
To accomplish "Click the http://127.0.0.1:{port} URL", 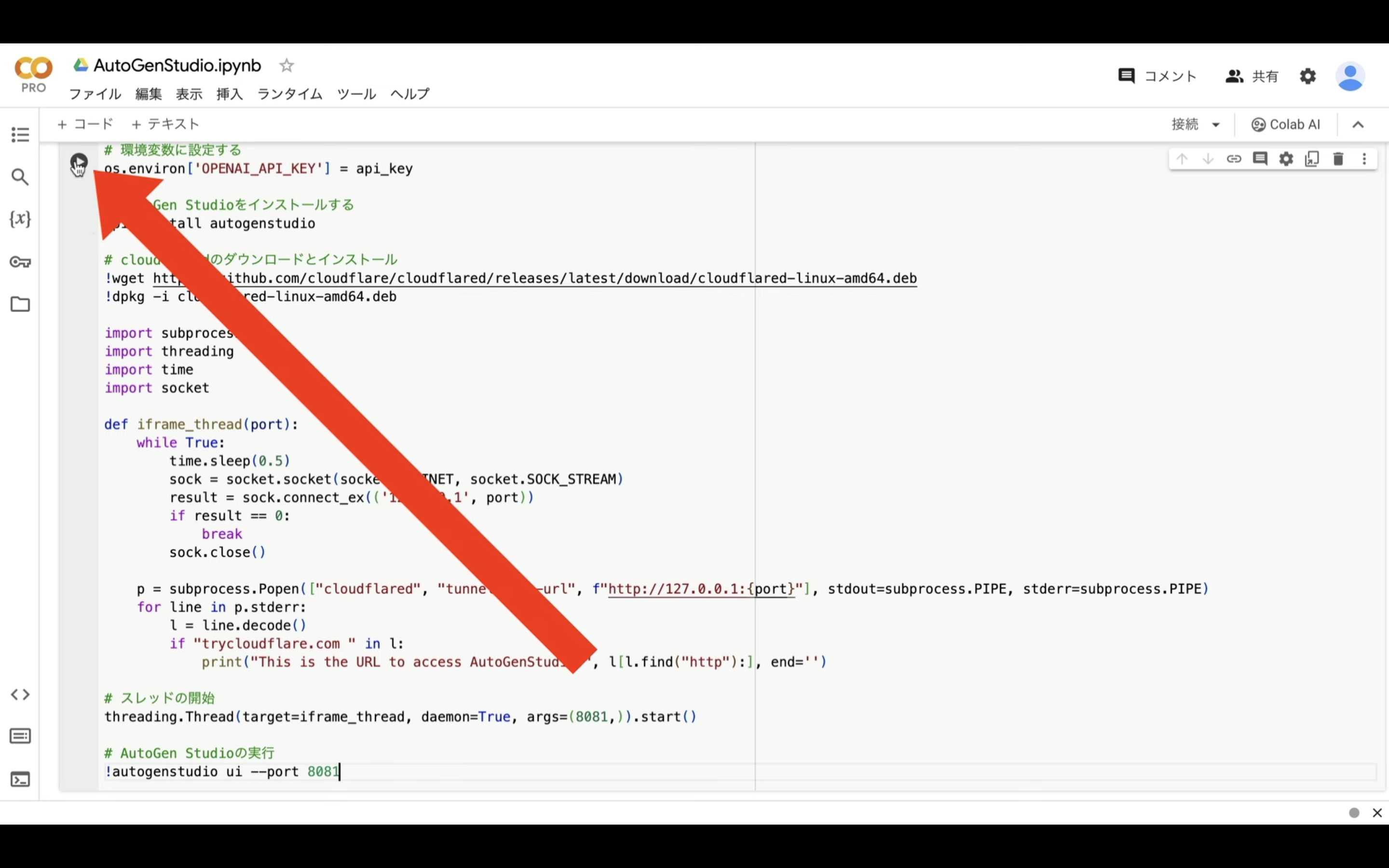I will tap(701, 589).
